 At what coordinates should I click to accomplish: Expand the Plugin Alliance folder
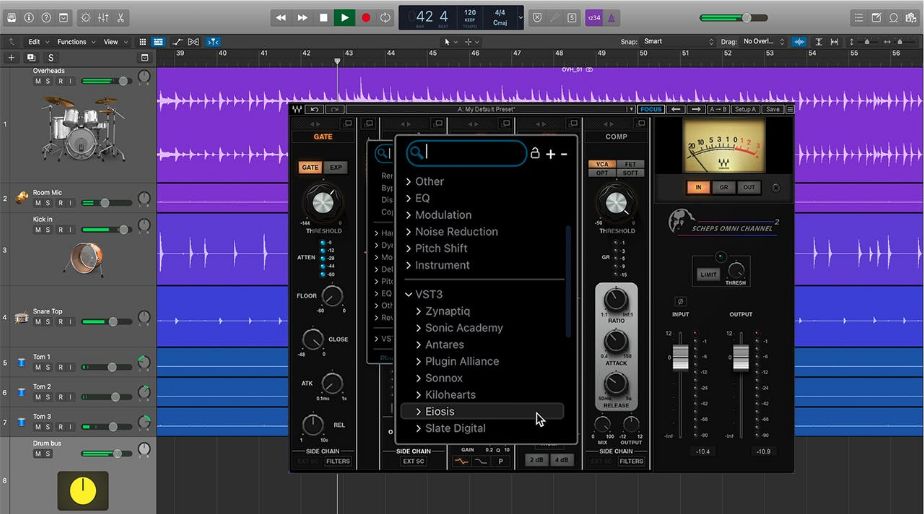pyautogui.click(x=457, y=361)
